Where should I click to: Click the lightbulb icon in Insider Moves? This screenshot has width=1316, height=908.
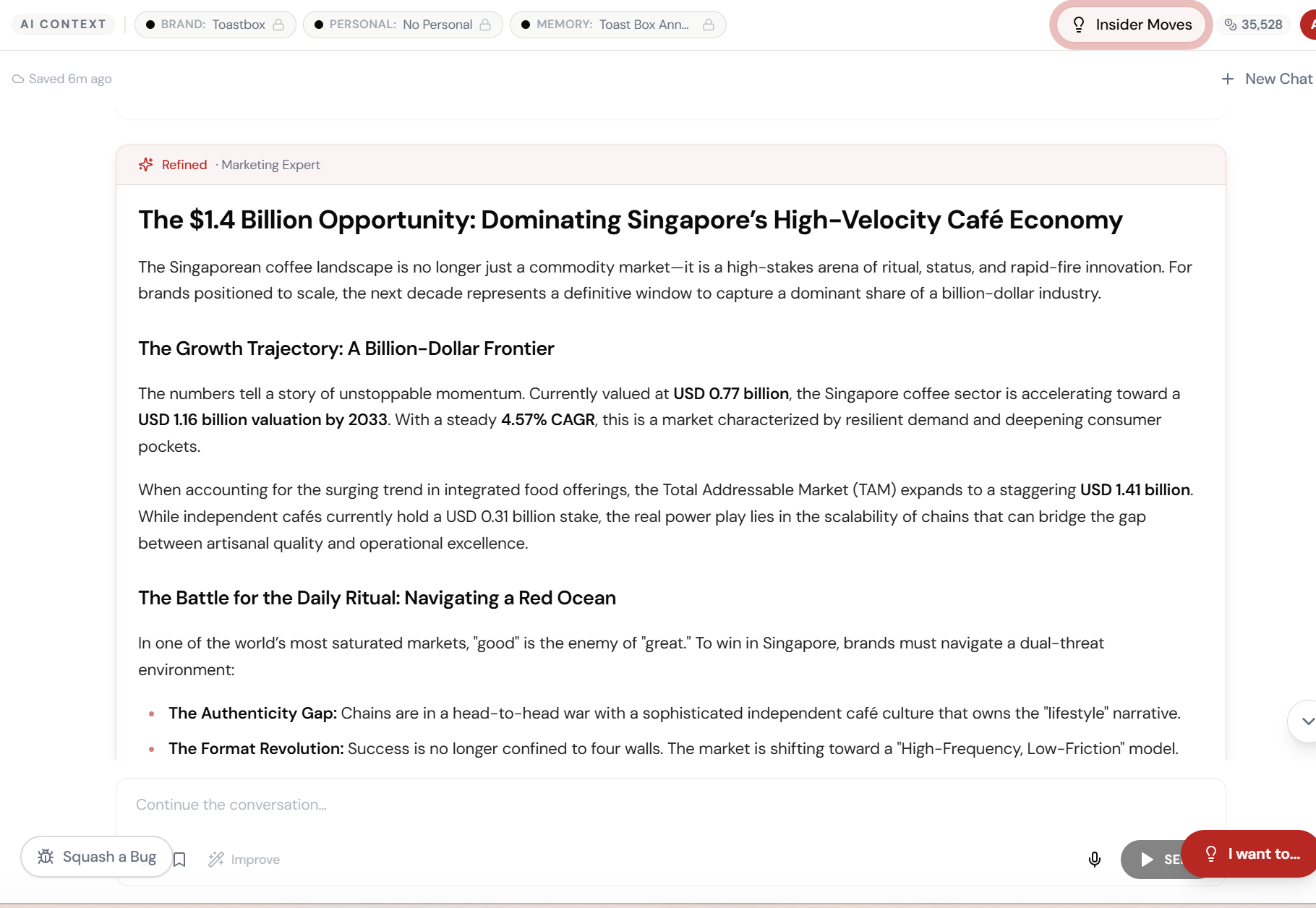1078,25
